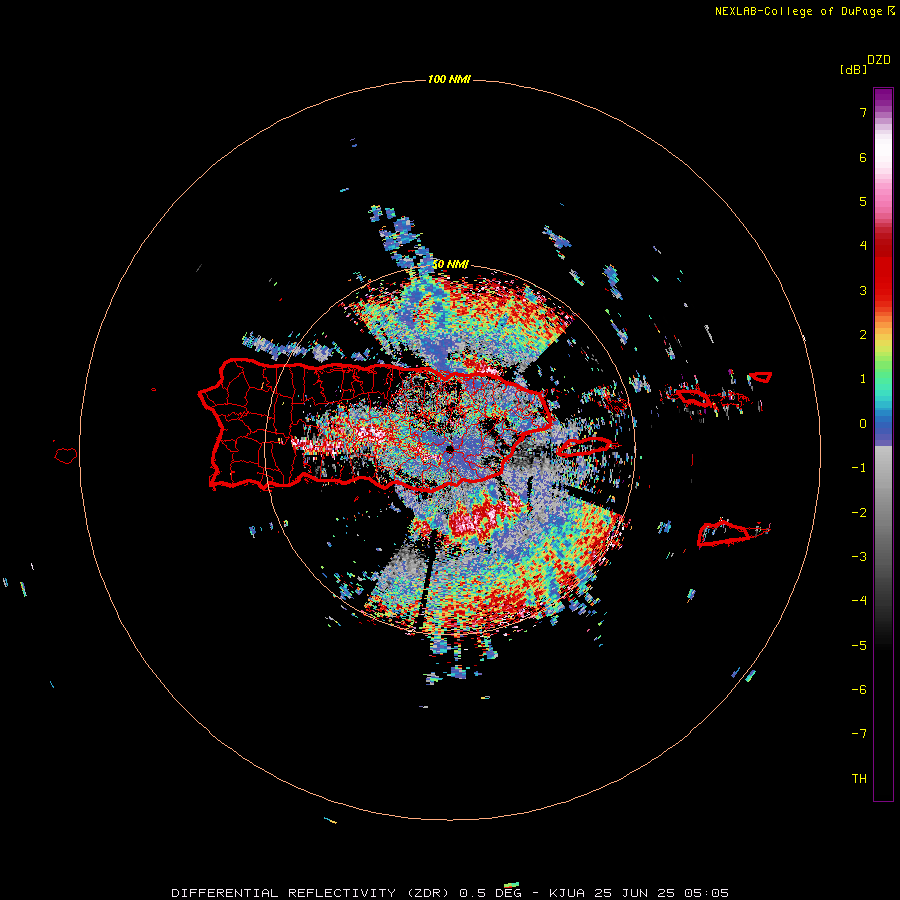Click the 1 value on color scale
900x900 pixels.
(x=863, y=379)
